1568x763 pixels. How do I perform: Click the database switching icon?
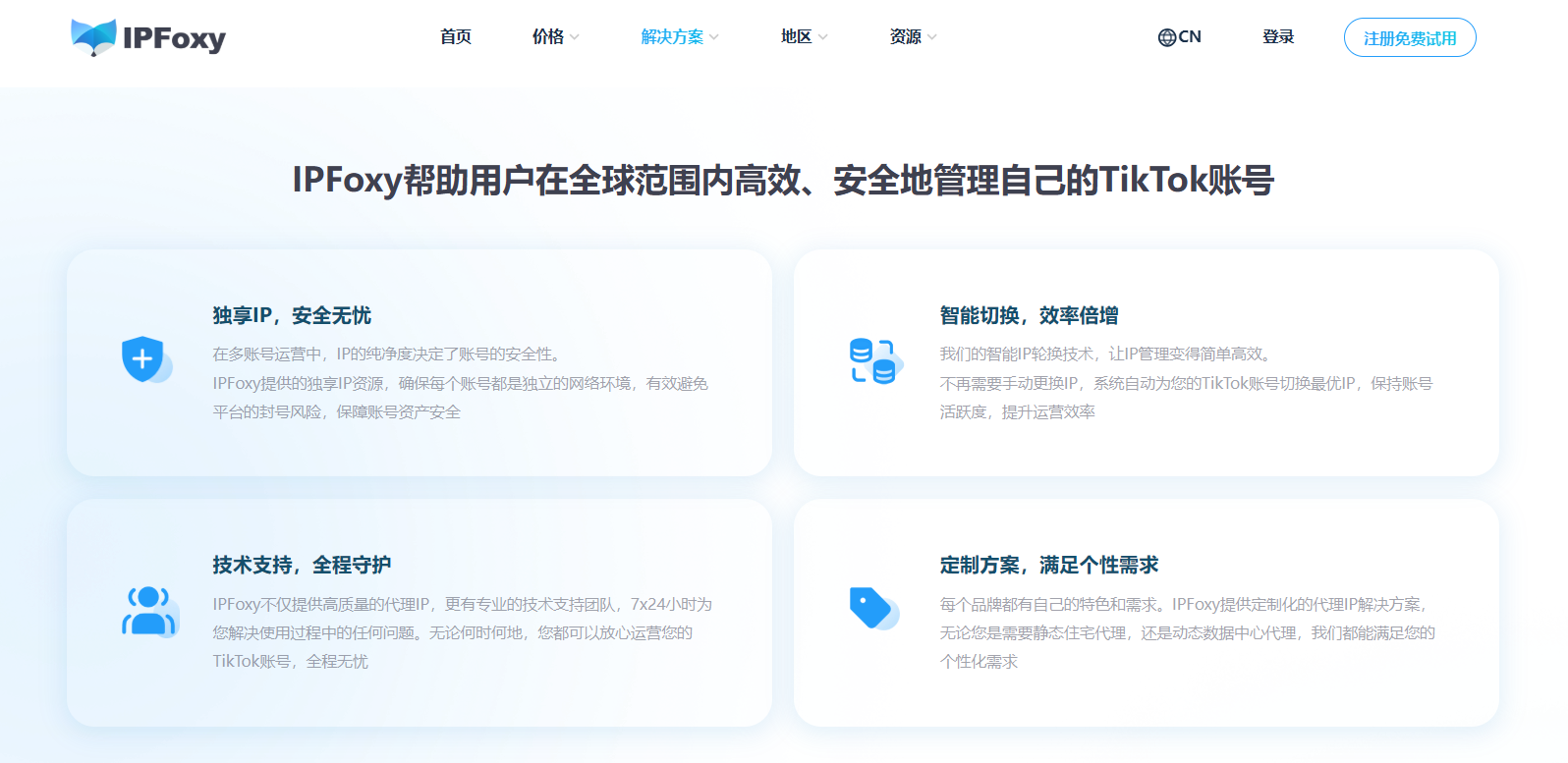(x=874, y=360)
